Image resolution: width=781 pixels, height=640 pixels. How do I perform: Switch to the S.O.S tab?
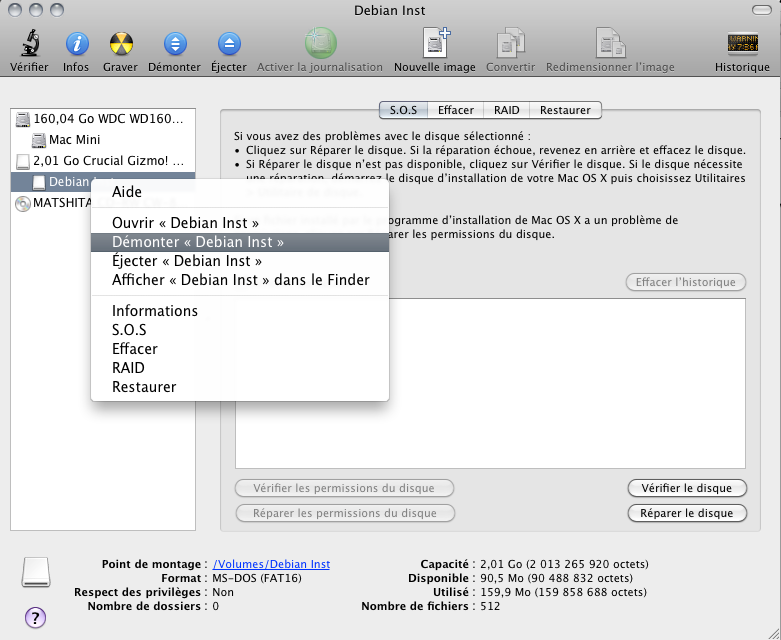(403, 110)
